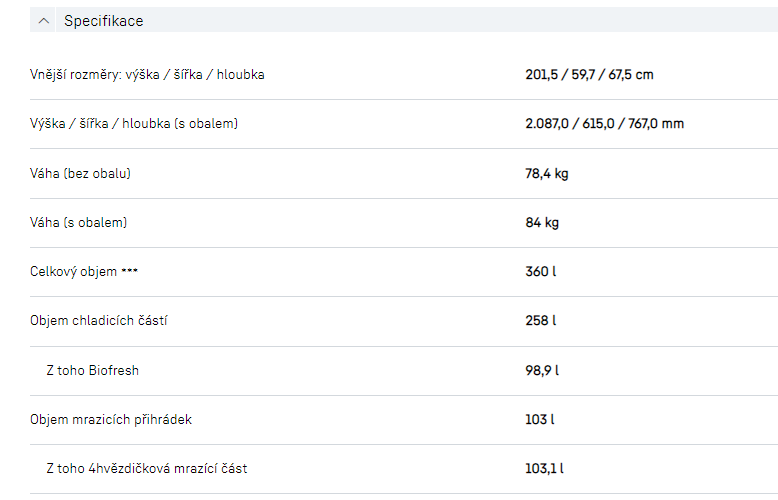The width and height of the screenshot is (778, 500).
Task: Click the Váha (s obalem) label
Action: (78, 223)
